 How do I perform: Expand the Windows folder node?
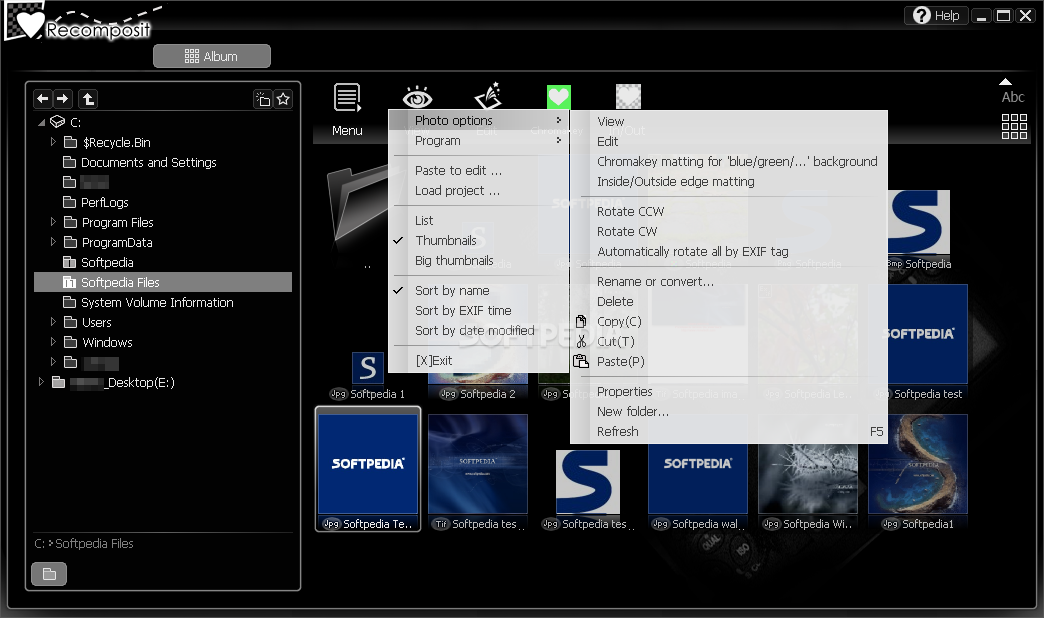coord(53,342)
